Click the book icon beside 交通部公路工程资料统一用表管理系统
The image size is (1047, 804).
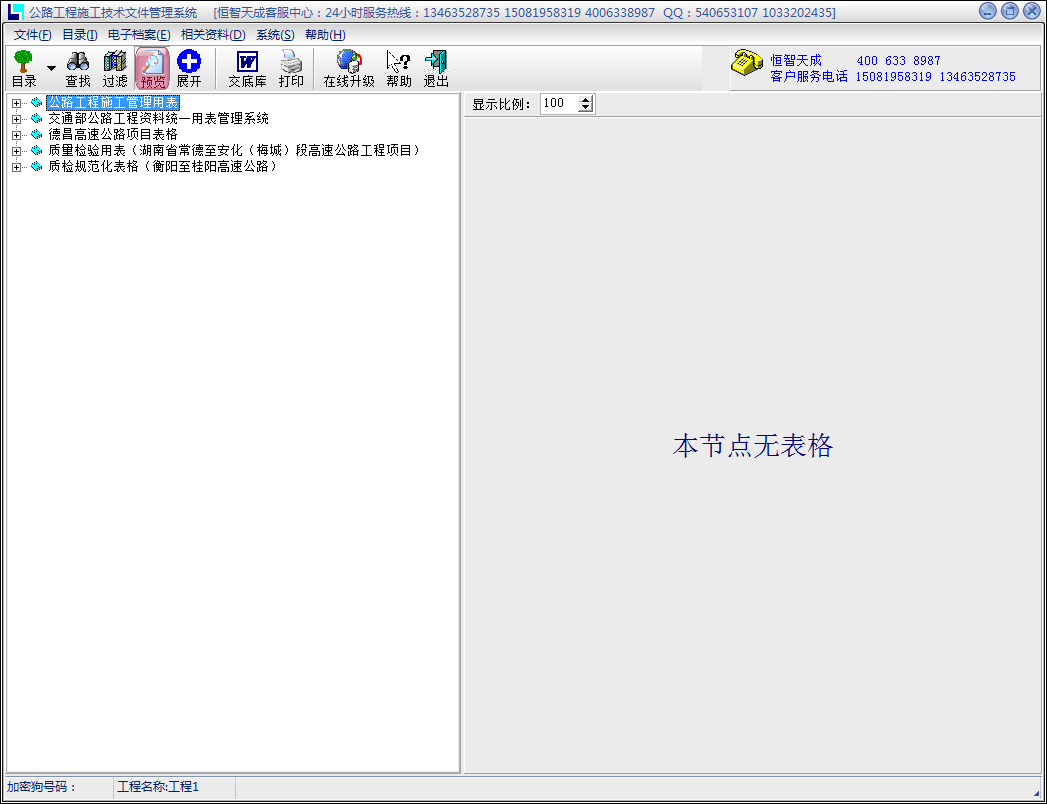click(x=37, y=119)
